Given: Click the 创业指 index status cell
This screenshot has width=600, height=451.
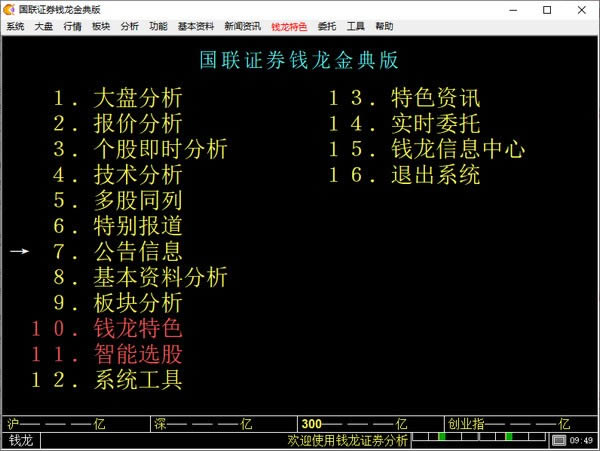Looking at the screenshot, I should (x=521, y=424).
